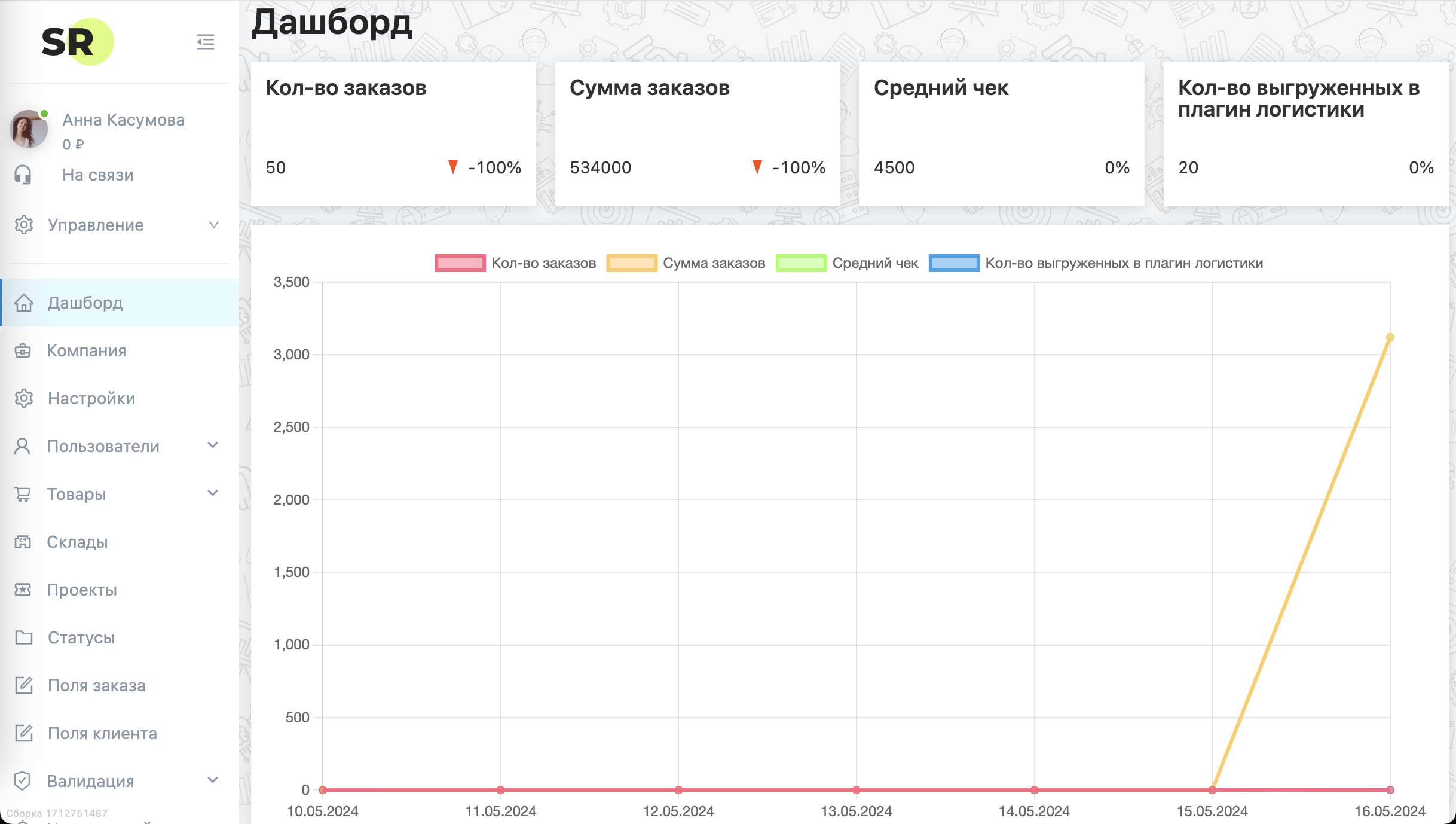Click the Анна Касумова profile name
The image size is (1456, 824).
click(124, 120)
